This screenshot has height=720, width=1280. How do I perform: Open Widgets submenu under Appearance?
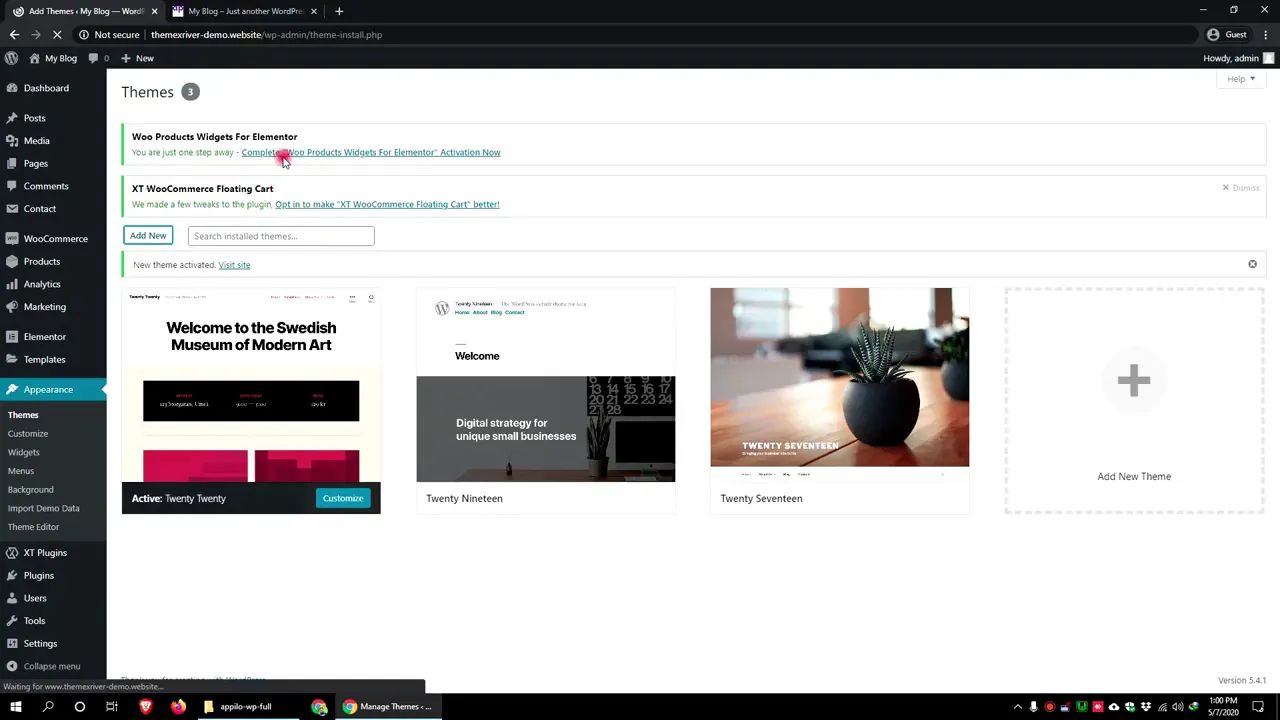click(24, 452)
